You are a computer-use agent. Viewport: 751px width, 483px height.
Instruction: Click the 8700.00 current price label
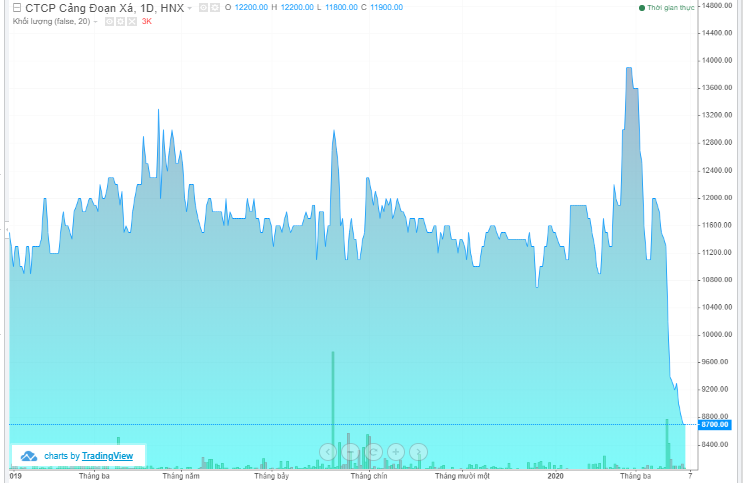[x=715, y=425]
